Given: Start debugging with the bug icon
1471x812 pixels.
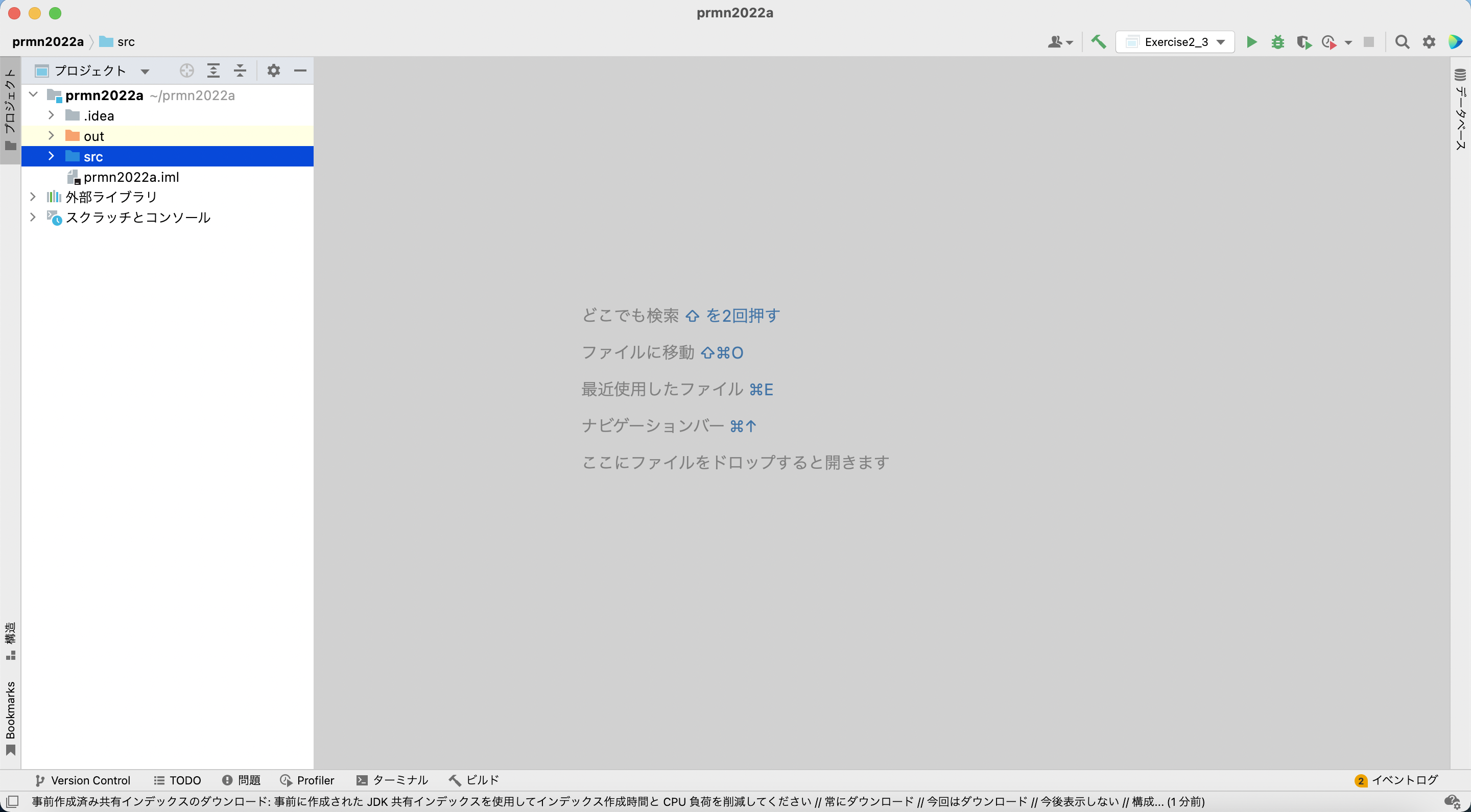Looking at the screenshot, I should [1277, 42].
